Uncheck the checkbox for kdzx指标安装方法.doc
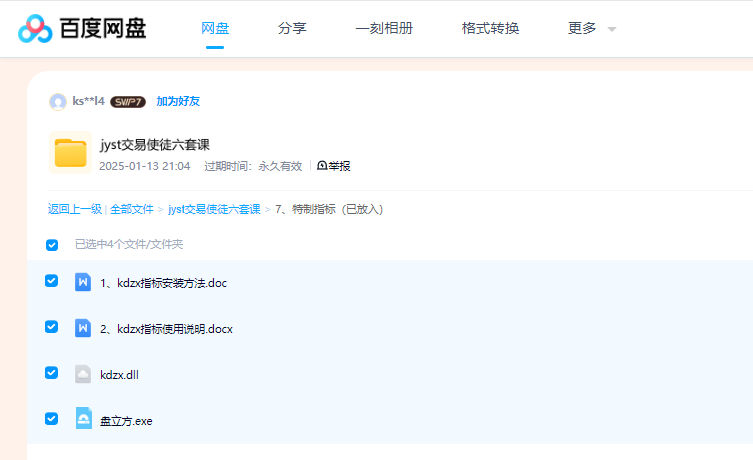 pos(51,281)
